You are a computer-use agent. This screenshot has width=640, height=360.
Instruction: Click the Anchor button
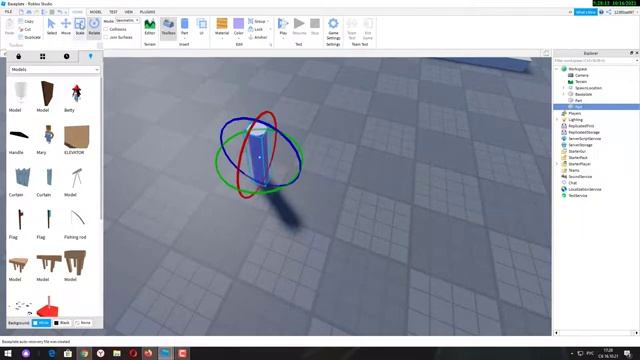pos(258,37)
